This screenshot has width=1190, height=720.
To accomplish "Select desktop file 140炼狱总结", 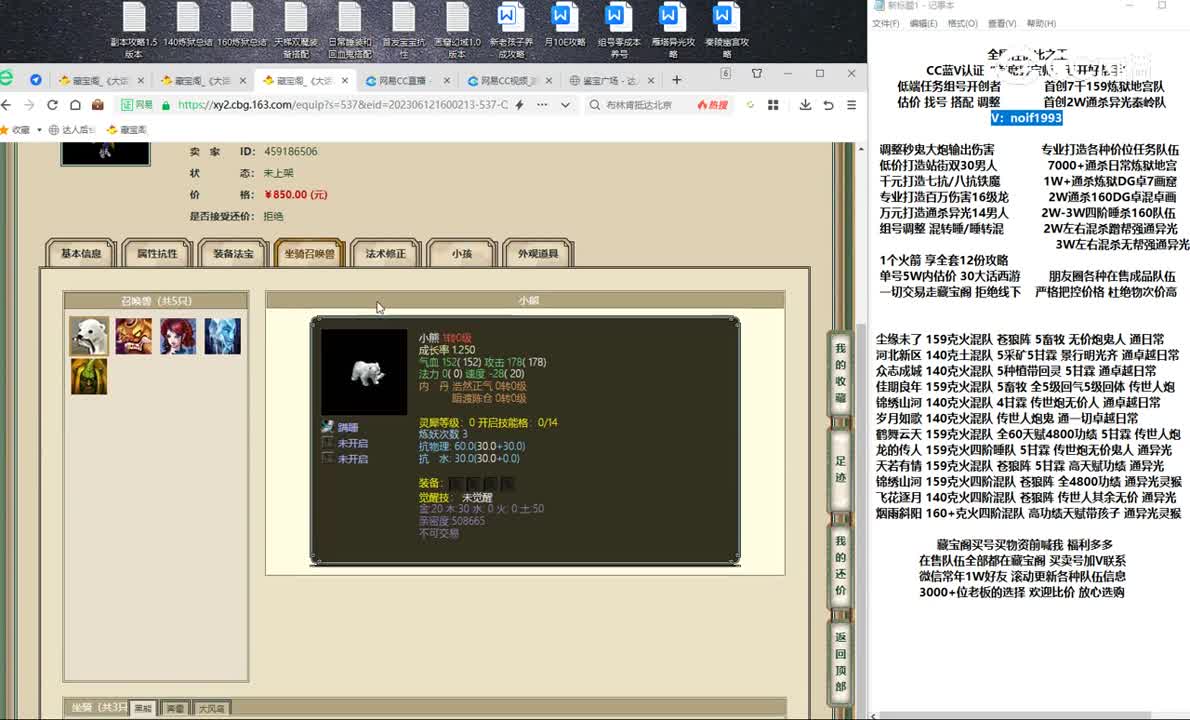I will coord(187,24).
